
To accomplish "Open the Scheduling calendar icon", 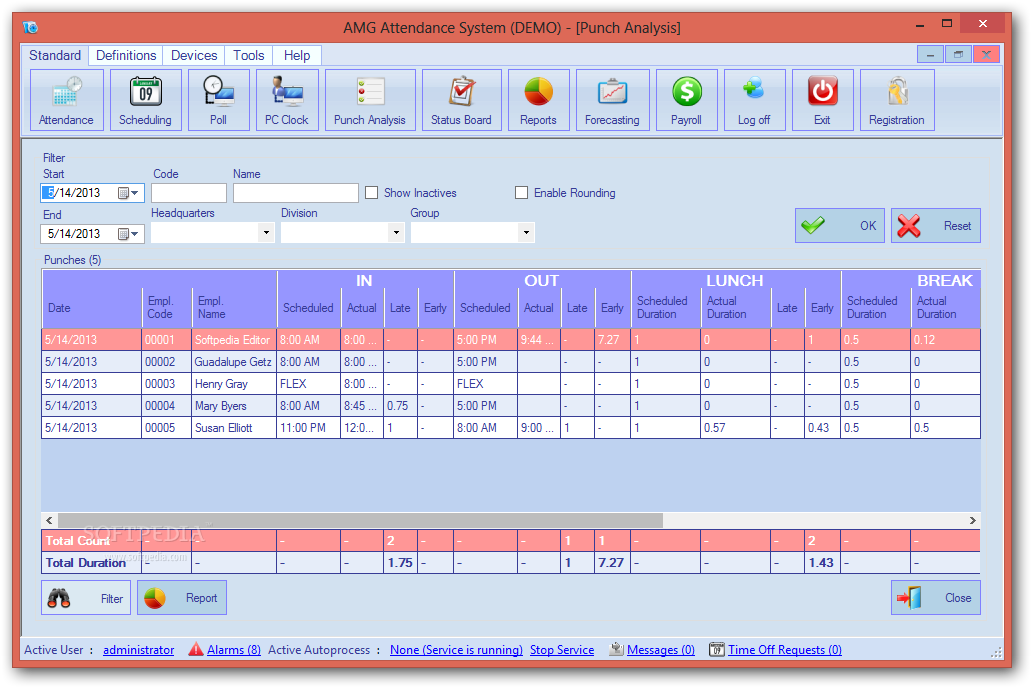I will tap(145, 100).
